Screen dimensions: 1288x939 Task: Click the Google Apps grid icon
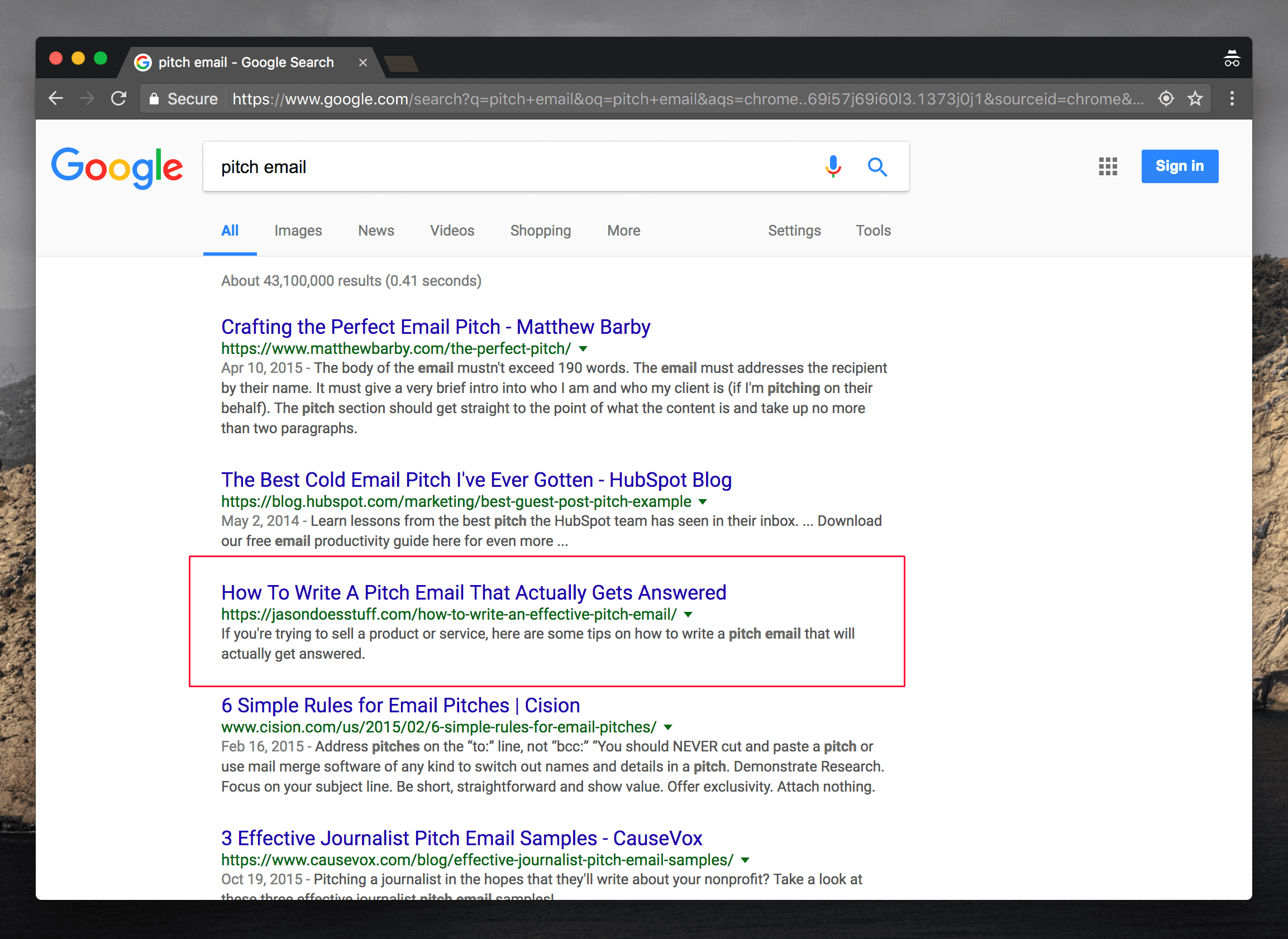tap(1108, 166)
